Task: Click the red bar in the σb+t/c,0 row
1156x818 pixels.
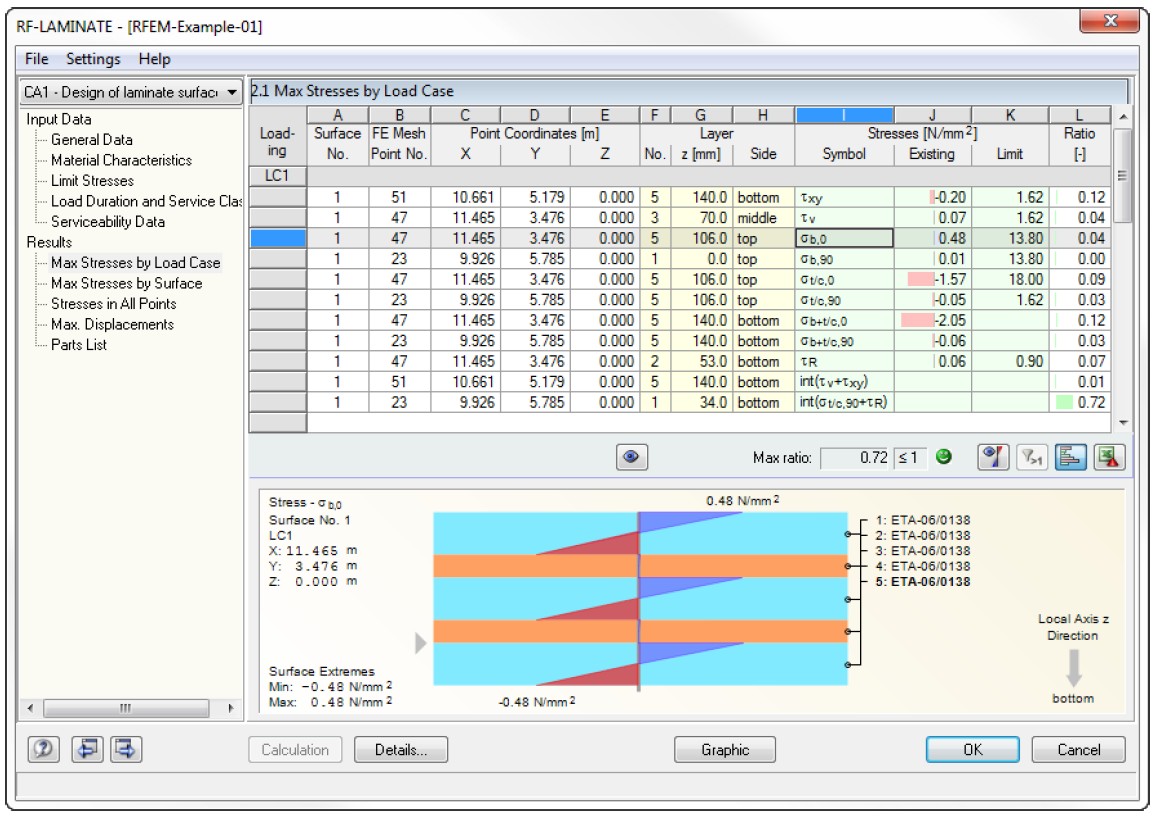Action: pos(916,321)
